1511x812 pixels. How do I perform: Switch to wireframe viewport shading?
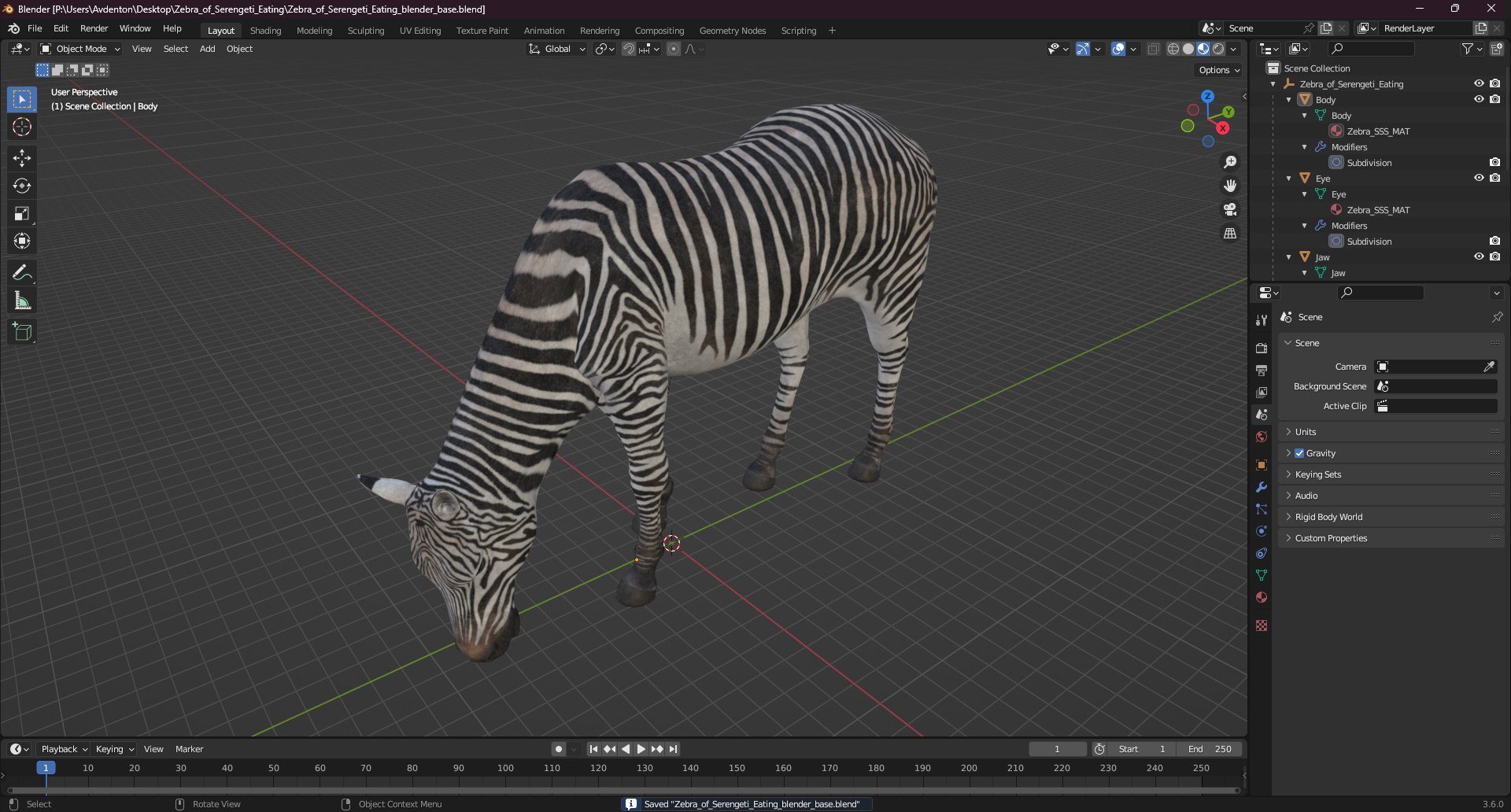tap(1173, 49)
